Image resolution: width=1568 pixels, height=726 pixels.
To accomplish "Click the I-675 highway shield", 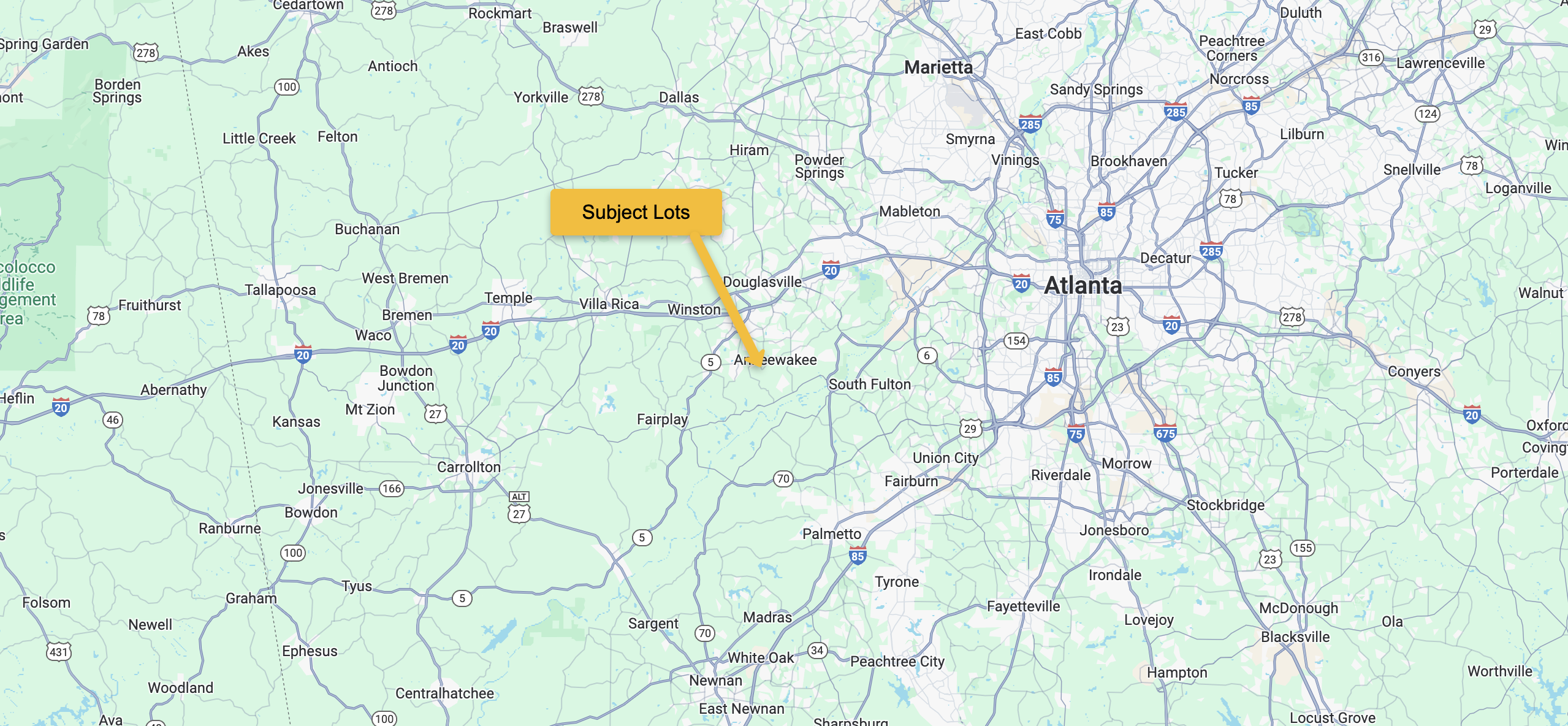I will pyautogui.click(x=1165, y=433).
